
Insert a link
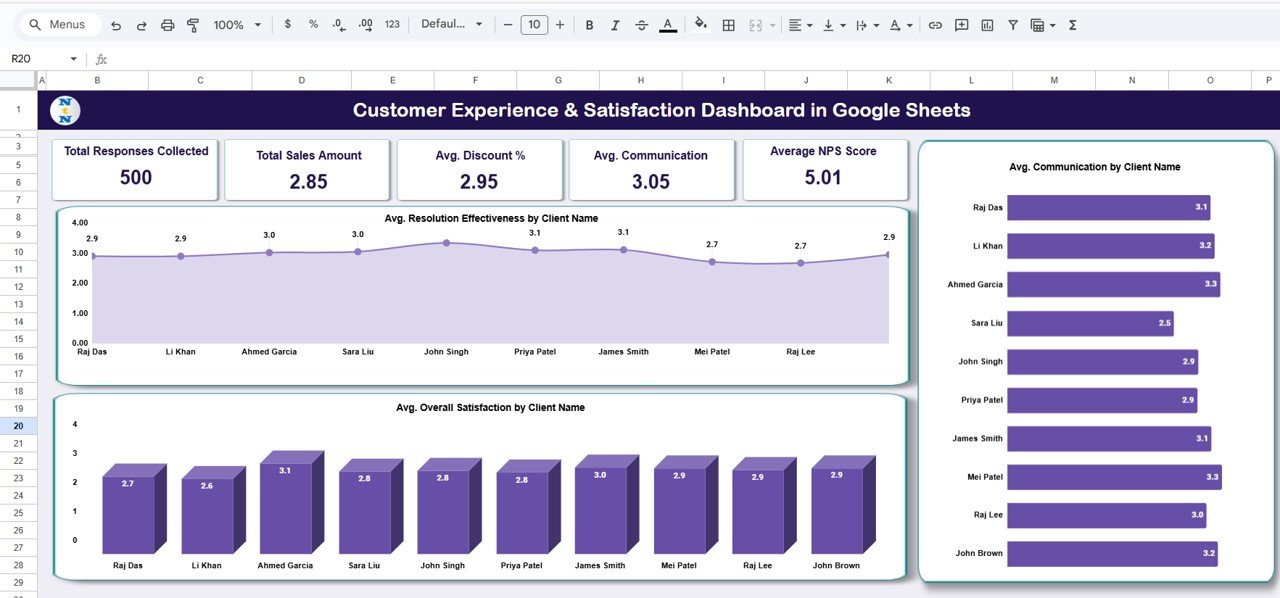click(935, 24)
